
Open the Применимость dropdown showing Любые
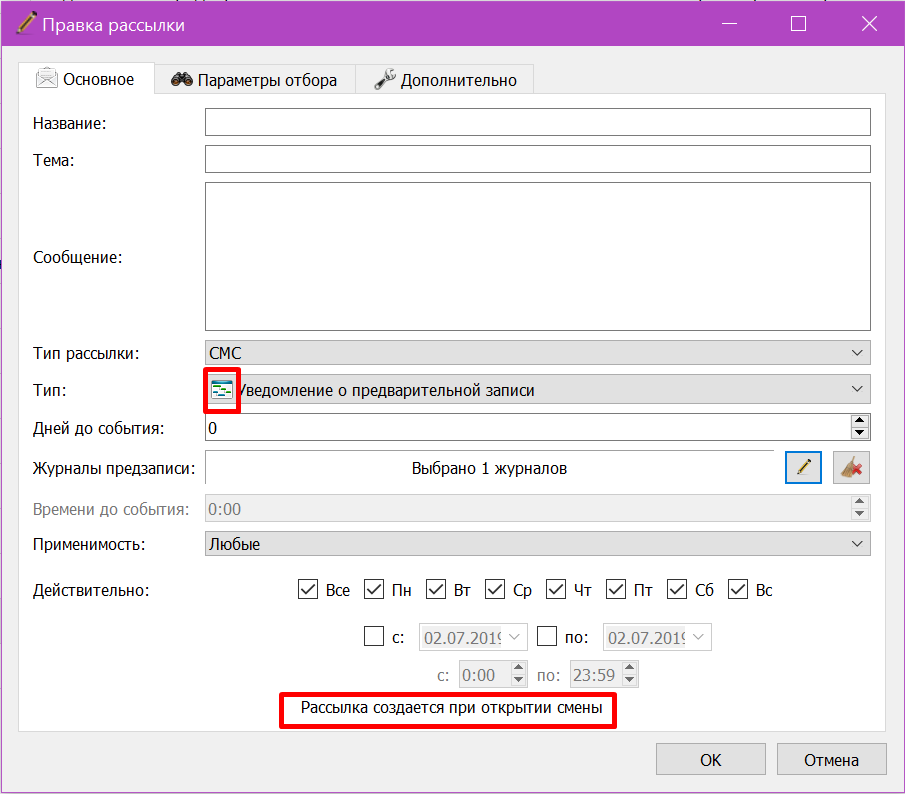pos(537,544)
